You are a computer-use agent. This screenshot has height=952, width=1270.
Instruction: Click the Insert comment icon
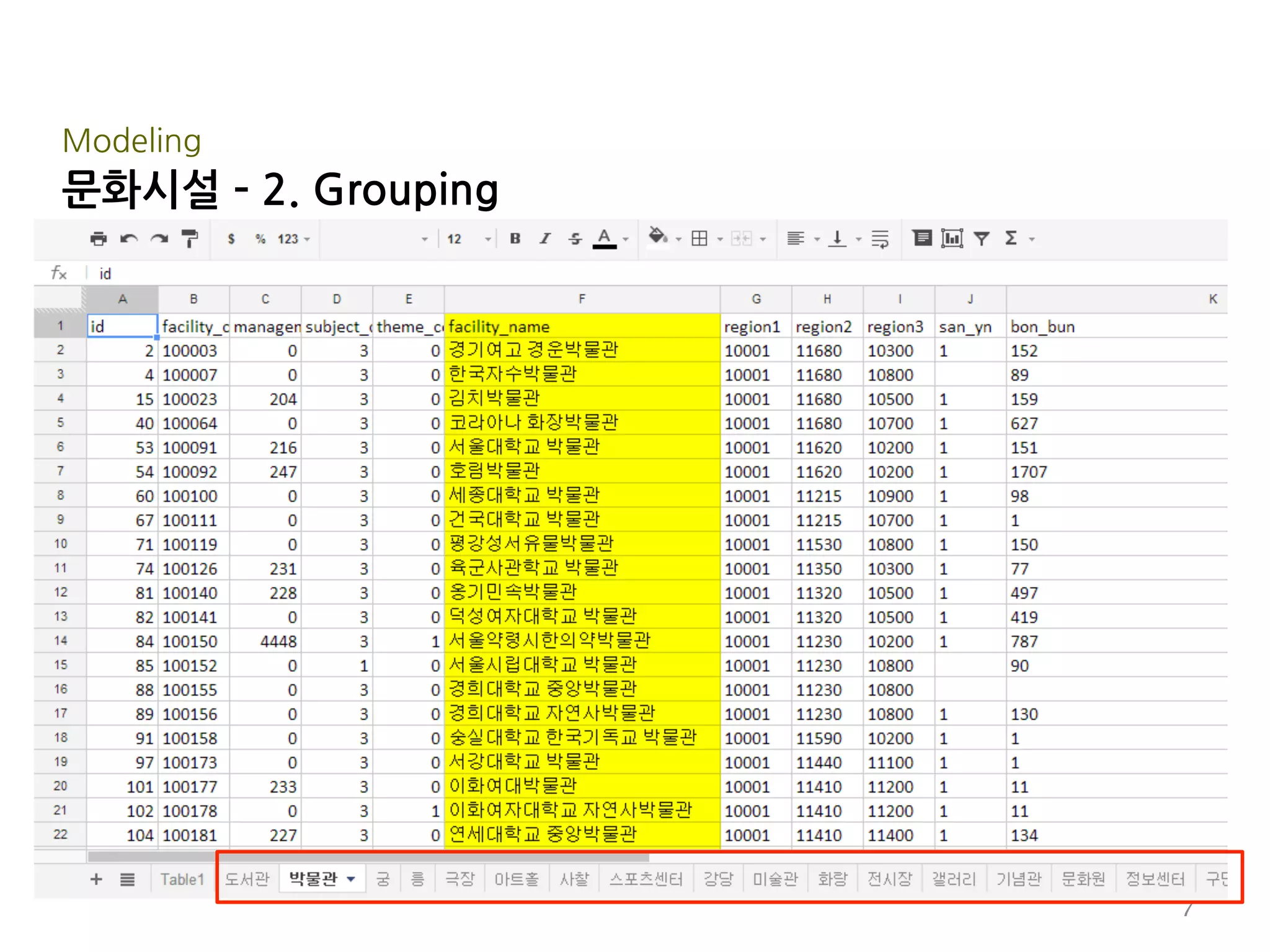[922, 238]
